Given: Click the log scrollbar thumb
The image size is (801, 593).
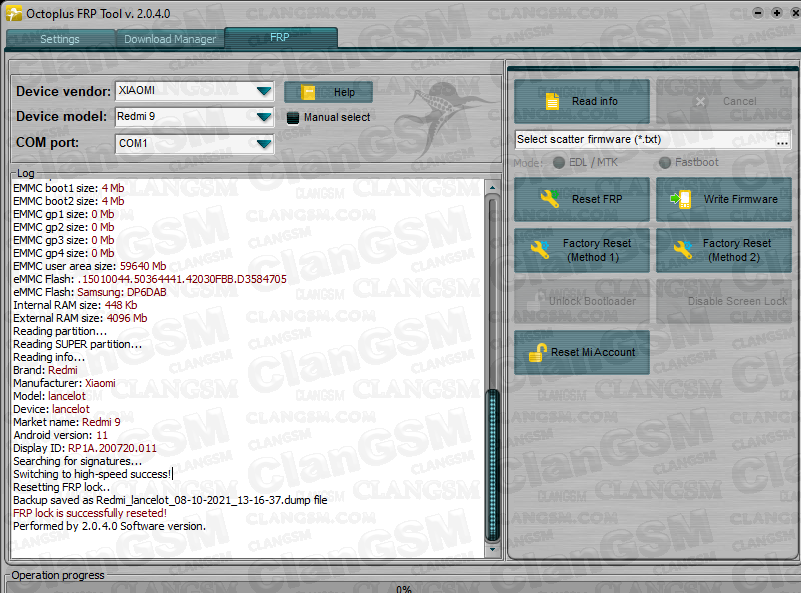Looking at the screenshot, I should click(492, 465).
